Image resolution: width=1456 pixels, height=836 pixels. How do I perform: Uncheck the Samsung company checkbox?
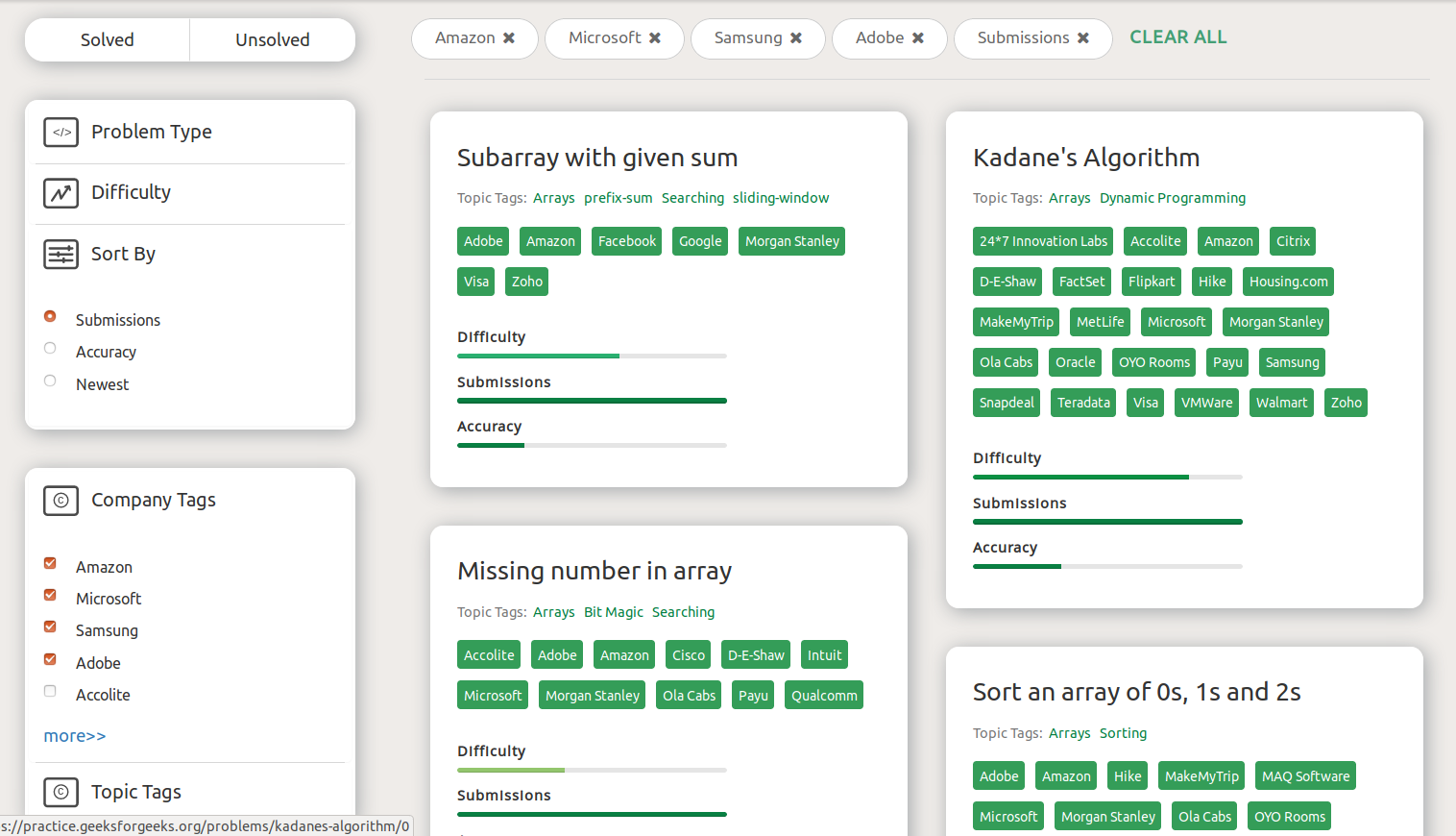(x=50, y=627)
